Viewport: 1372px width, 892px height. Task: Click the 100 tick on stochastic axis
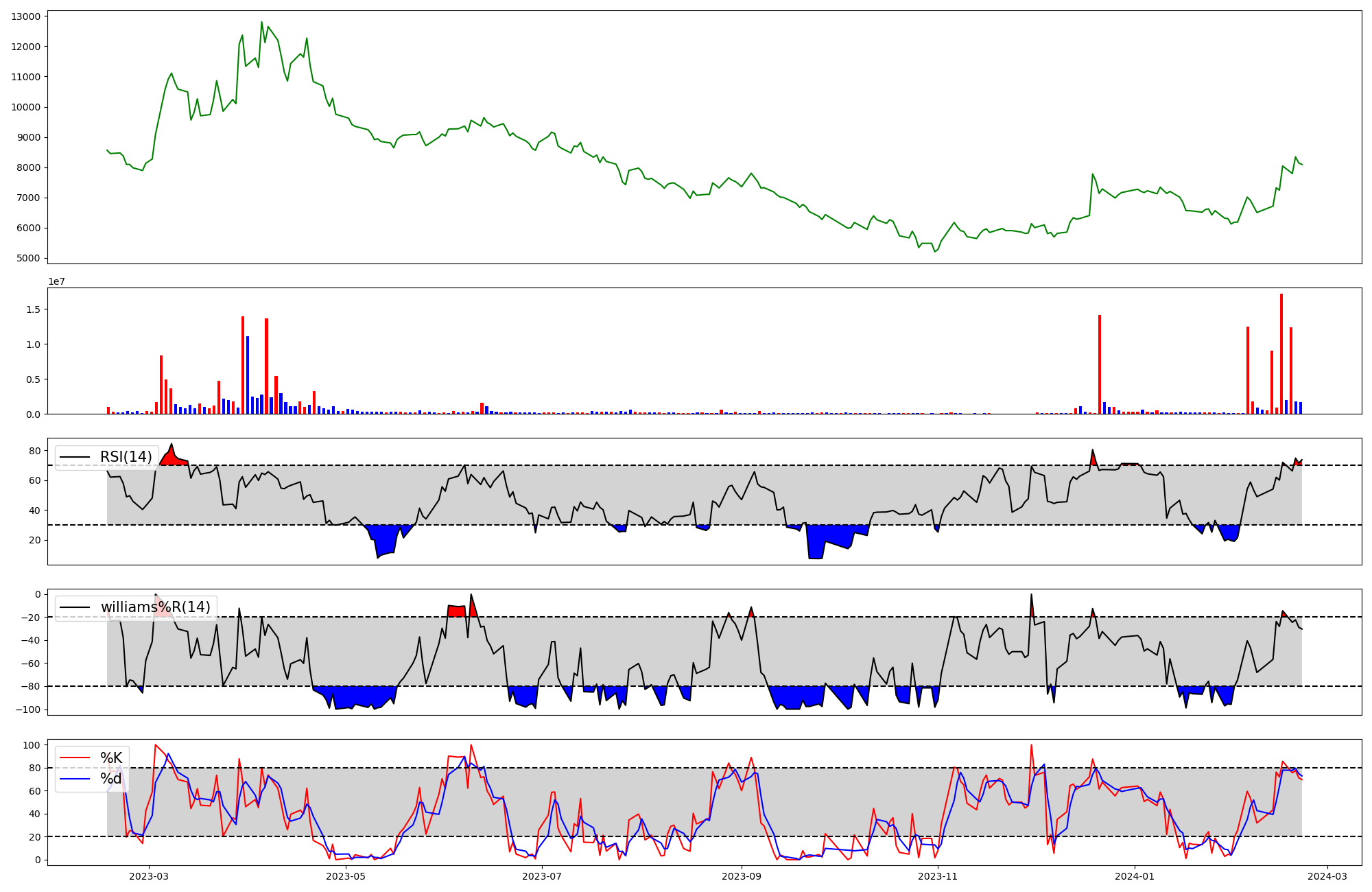31,745
